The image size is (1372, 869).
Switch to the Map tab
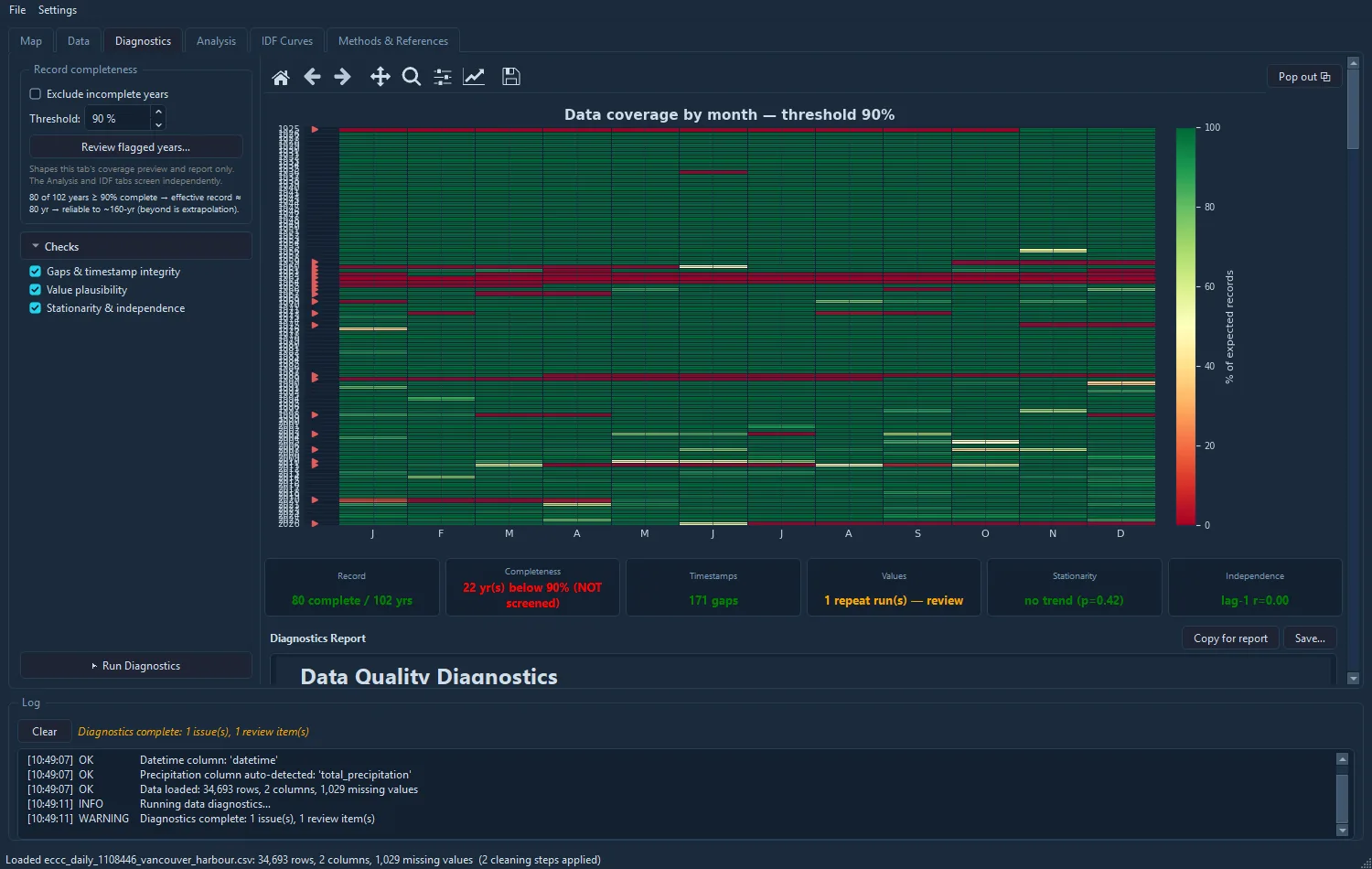[31, 41]
